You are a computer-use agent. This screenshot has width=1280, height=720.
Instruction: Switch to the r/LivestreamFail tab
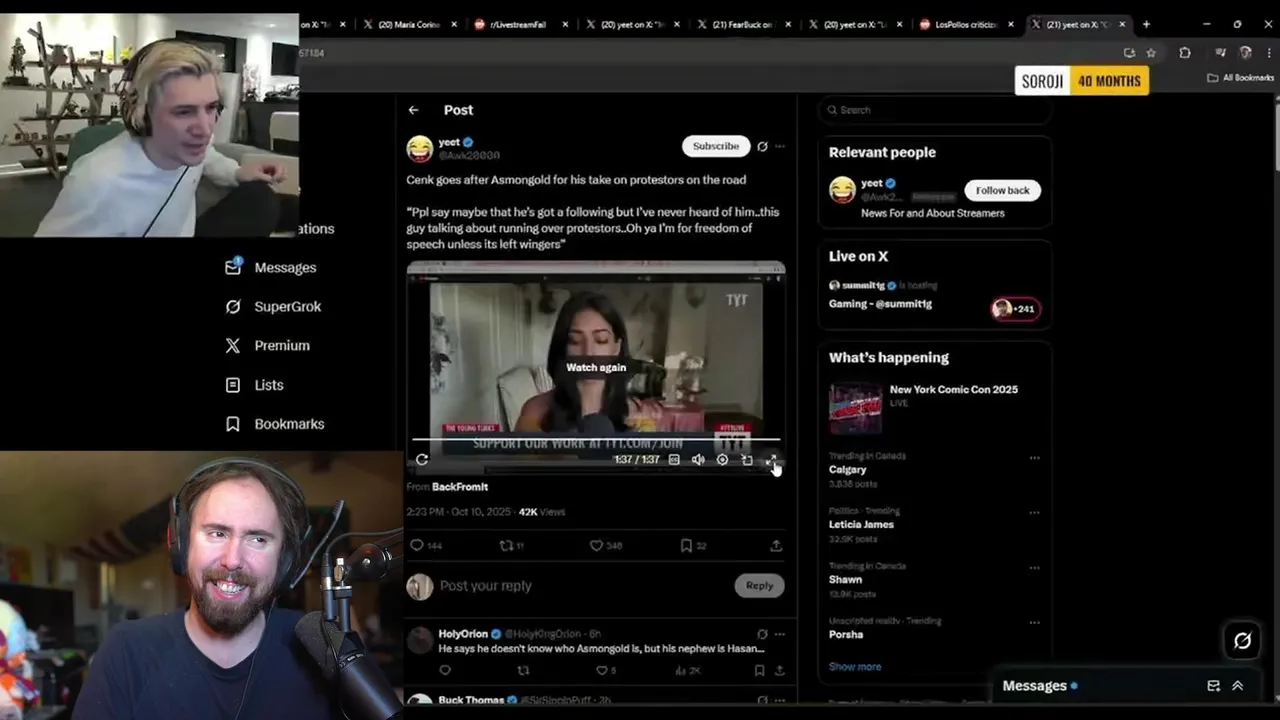(x=516, y=24)
